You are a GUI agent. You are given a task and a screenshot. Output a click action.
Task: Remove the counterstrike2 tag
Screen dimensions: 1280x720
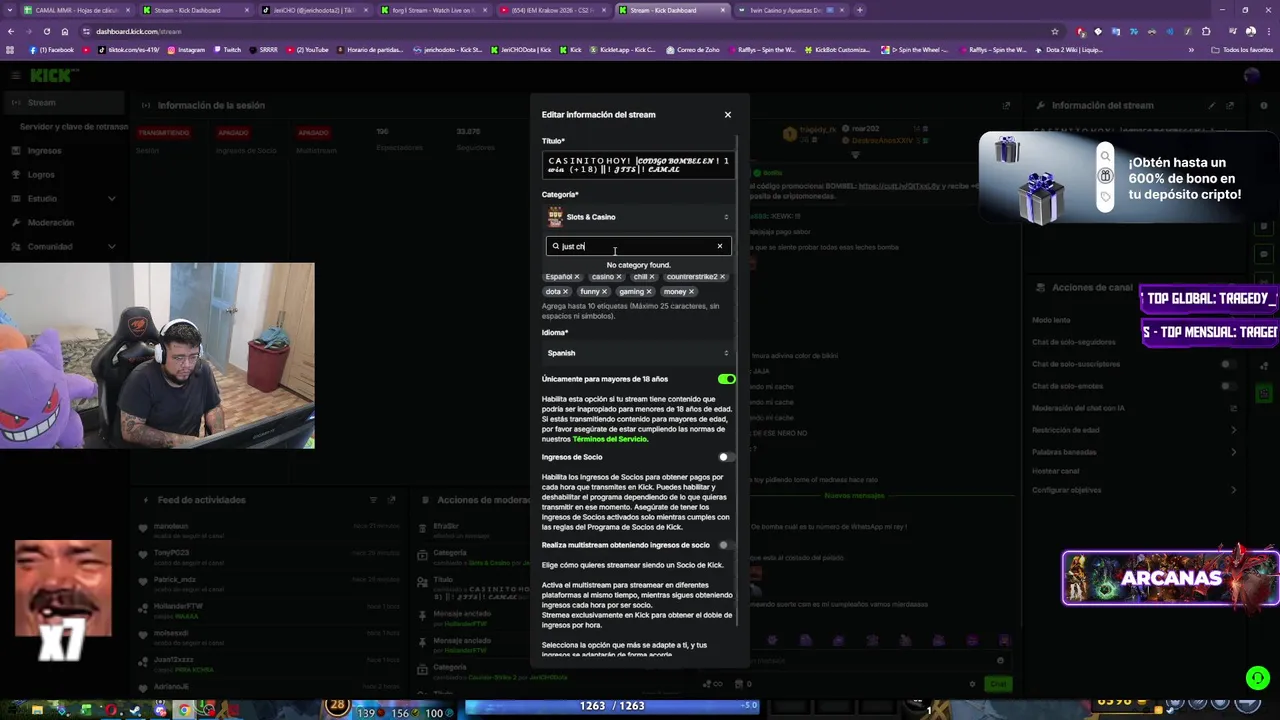pyautogui.click(x=722, y=277)
